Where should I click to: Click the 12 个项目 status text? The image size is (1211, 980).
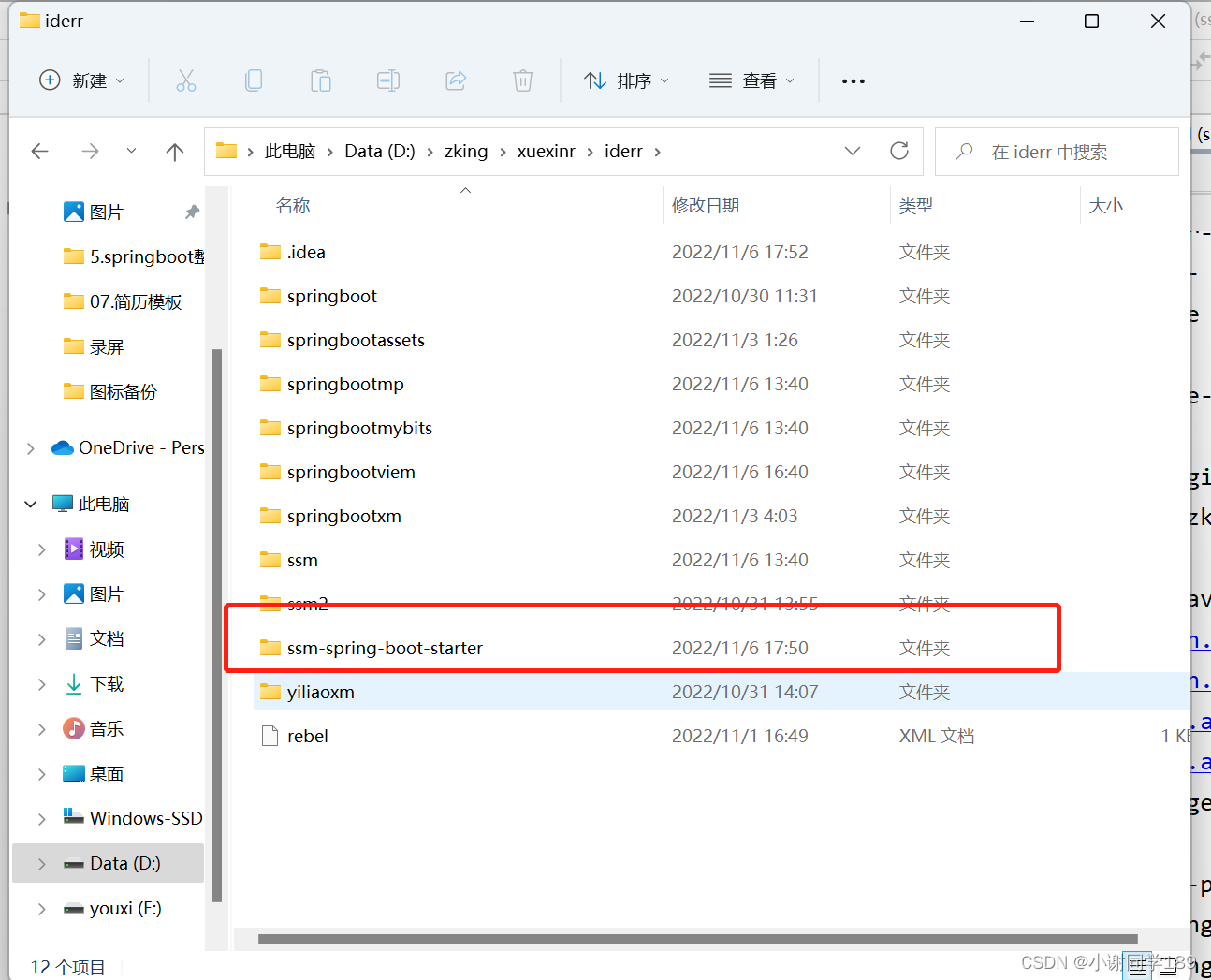pos(67,968)
